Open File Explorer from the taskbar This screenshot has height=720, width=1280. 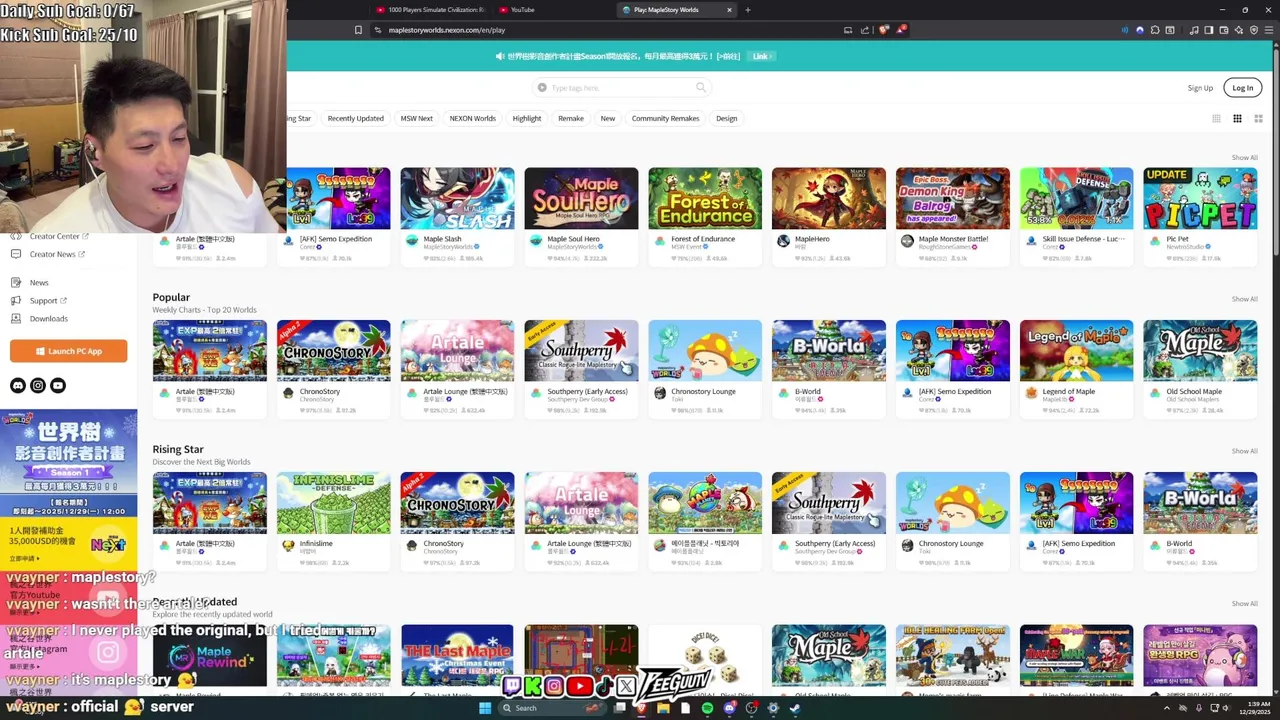coord(663,708)
